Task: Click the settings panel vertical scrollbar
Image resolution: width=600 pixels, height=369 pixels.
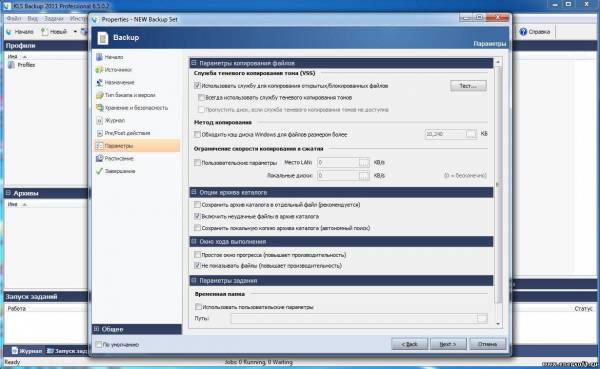Action: click(x=498, y=184)
